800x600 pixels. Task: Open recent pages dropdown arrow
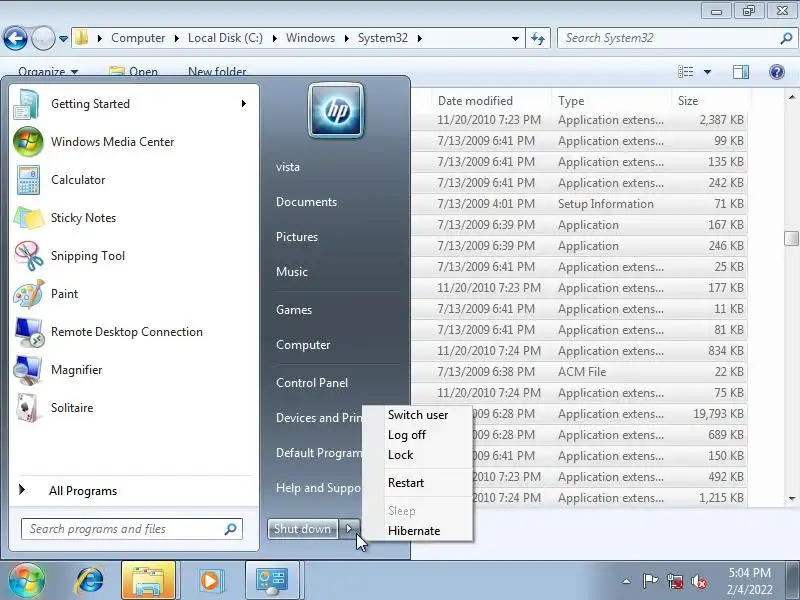pyautogui.click(x=63, y=39)
